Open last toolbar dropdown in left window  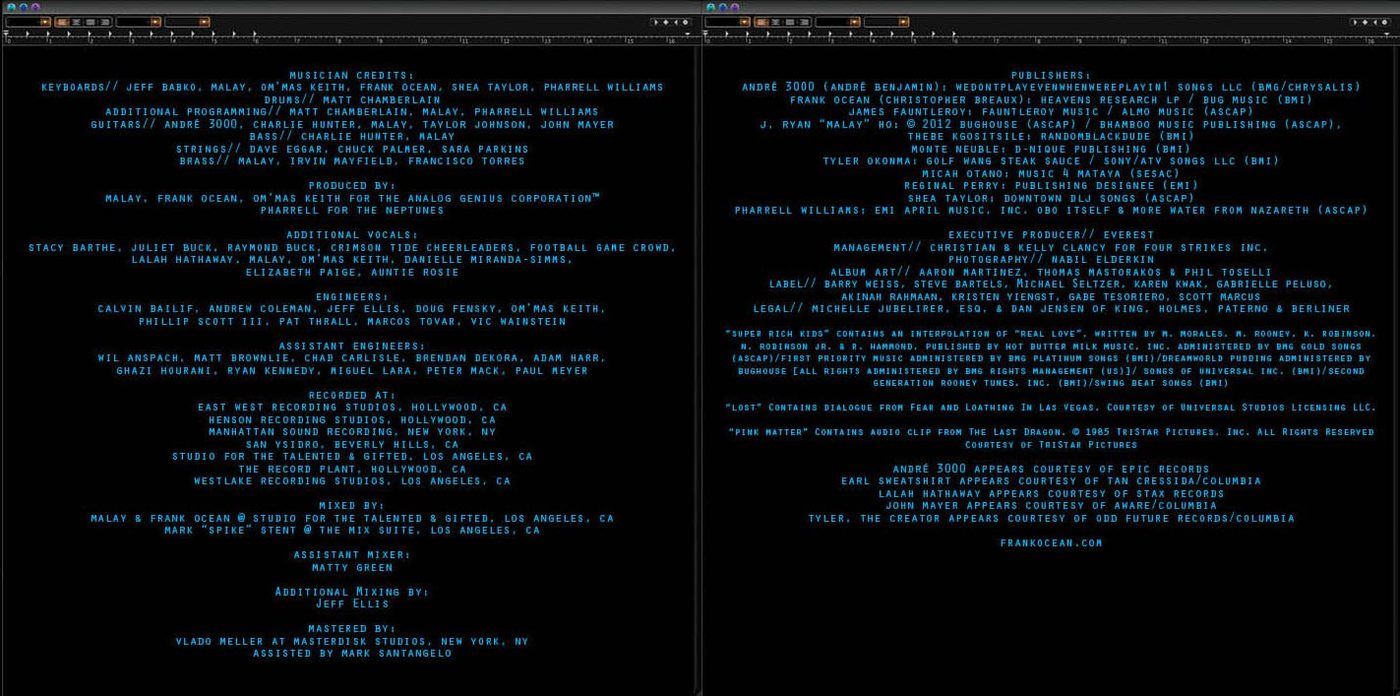pos(187,22)
